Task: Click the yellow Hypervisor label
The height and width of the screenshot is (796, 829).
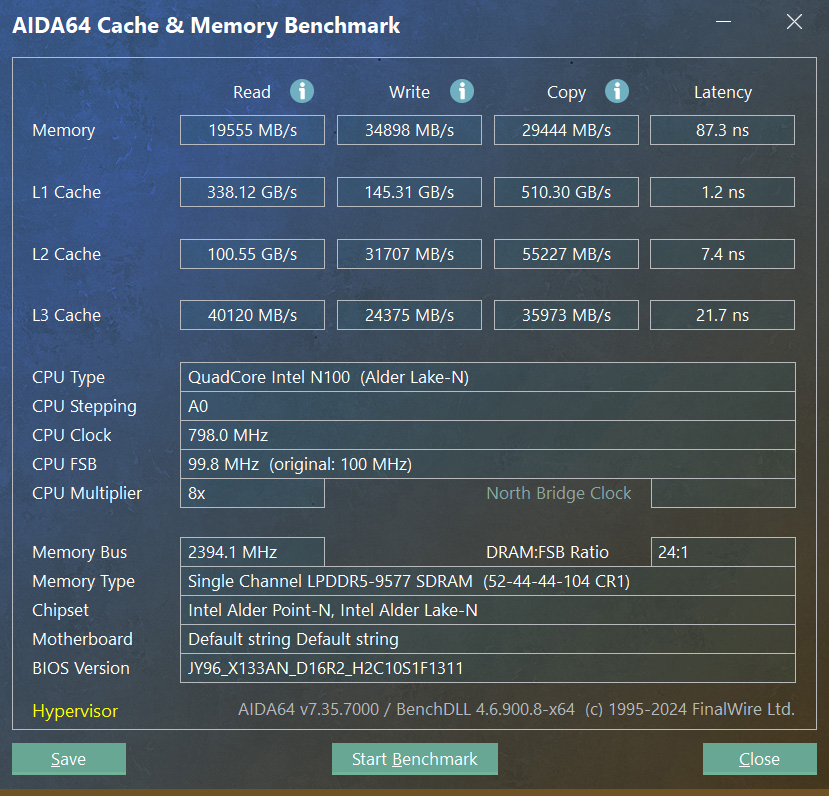Action: point(75,711)
